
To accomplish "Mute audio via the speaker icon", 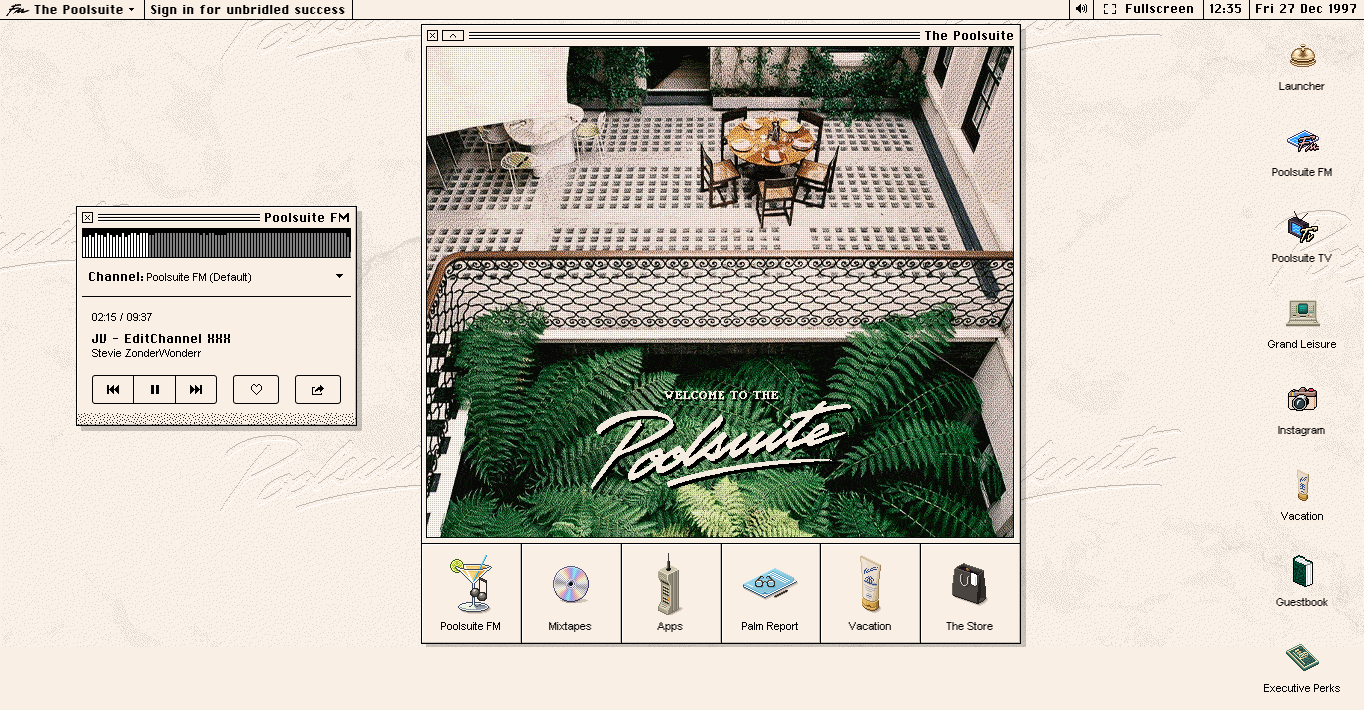I will click(1079, 9).
